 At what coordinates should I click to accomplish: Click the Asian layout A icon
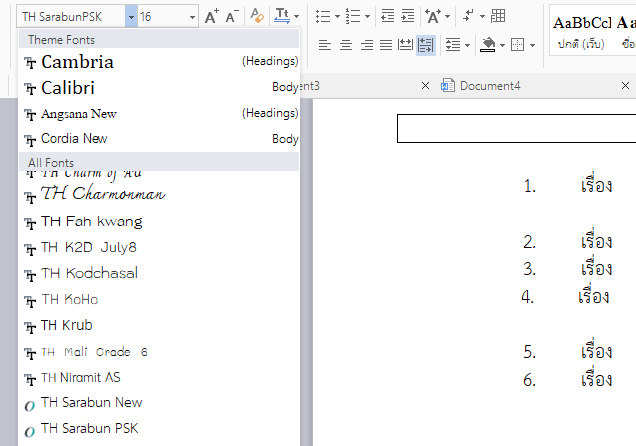coord(433,16)
